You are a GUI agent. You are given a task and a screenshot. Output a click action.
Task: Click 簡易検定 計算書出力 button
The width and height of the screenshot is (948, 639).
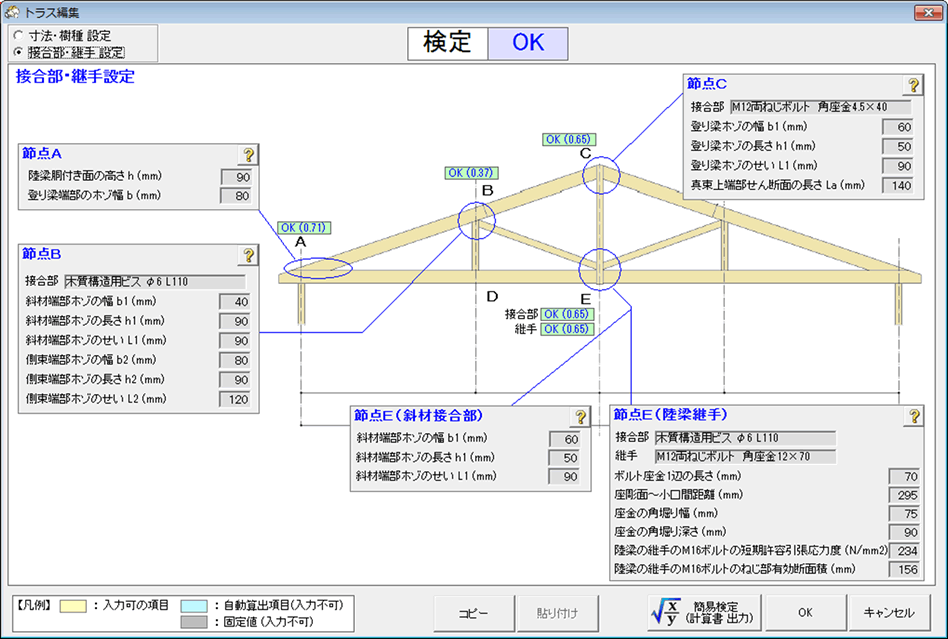coord(705,613)
